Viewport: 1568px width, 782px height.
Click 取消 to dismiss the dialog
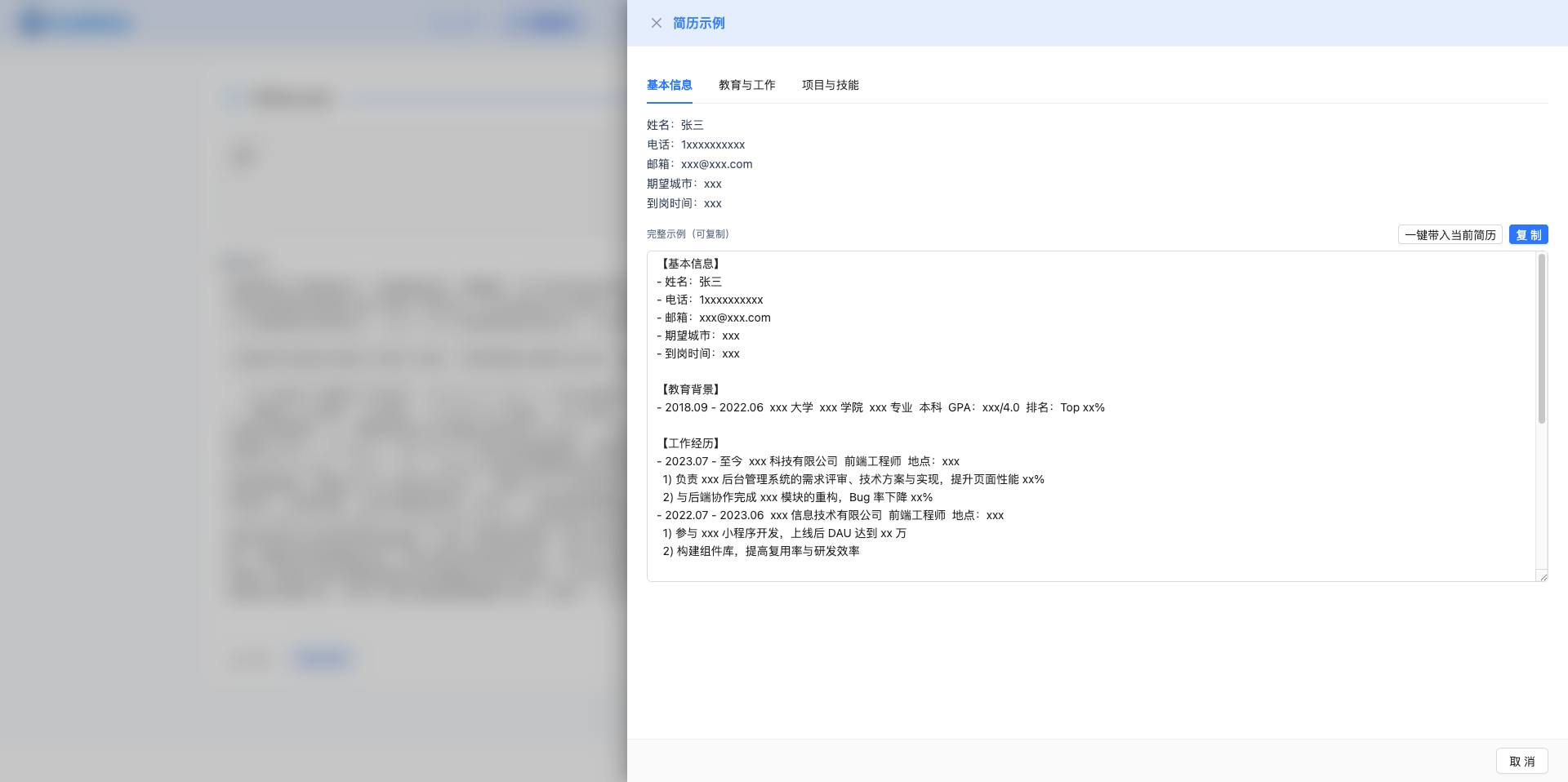coord(1521,761)
